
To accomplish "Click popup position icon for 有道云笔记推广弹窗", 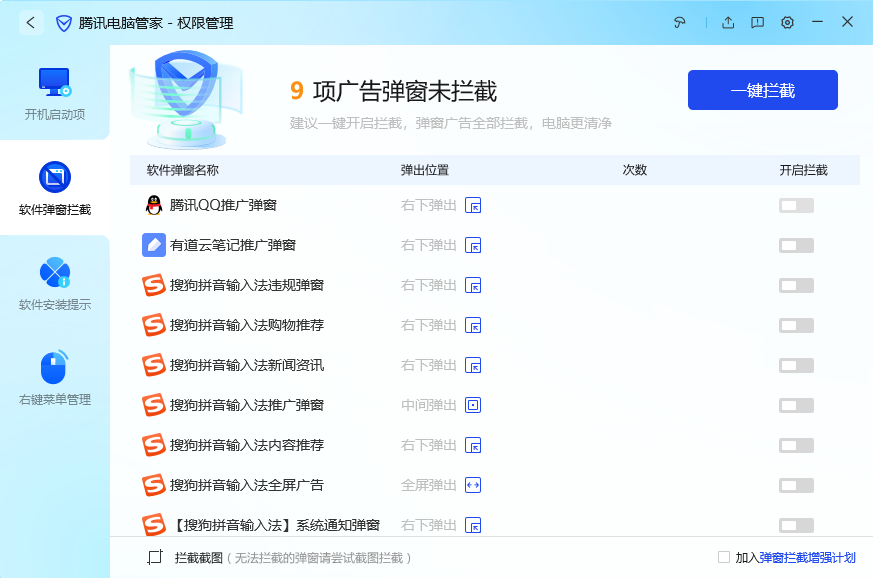I will pos(473,246).
